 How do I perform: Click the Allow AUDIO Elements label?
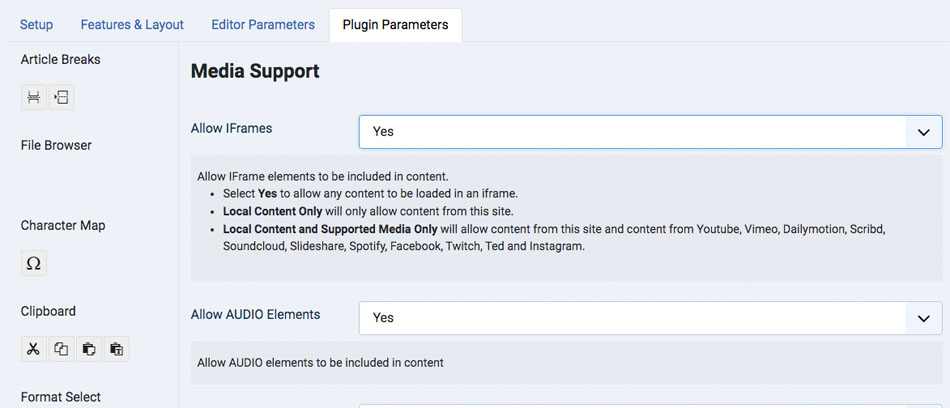tap(255, 314)
